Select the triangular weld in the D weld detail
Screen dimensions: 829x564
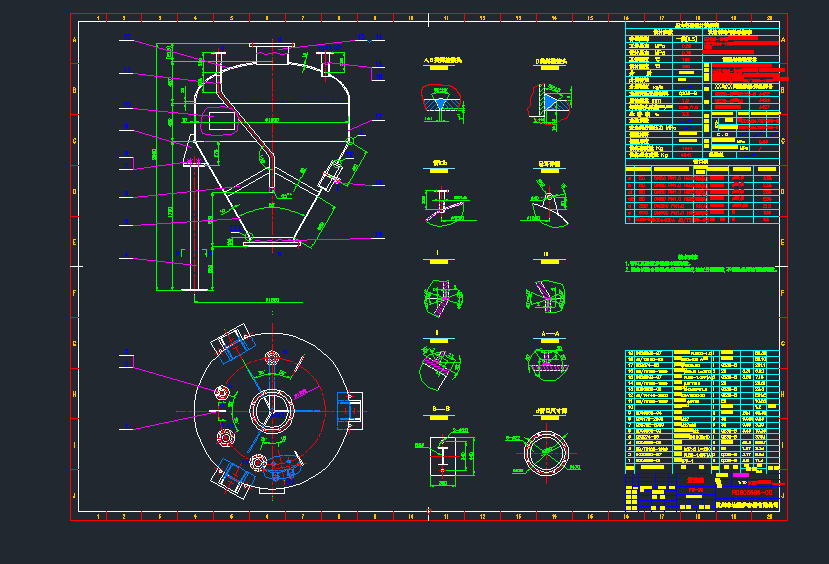[549, 100]
